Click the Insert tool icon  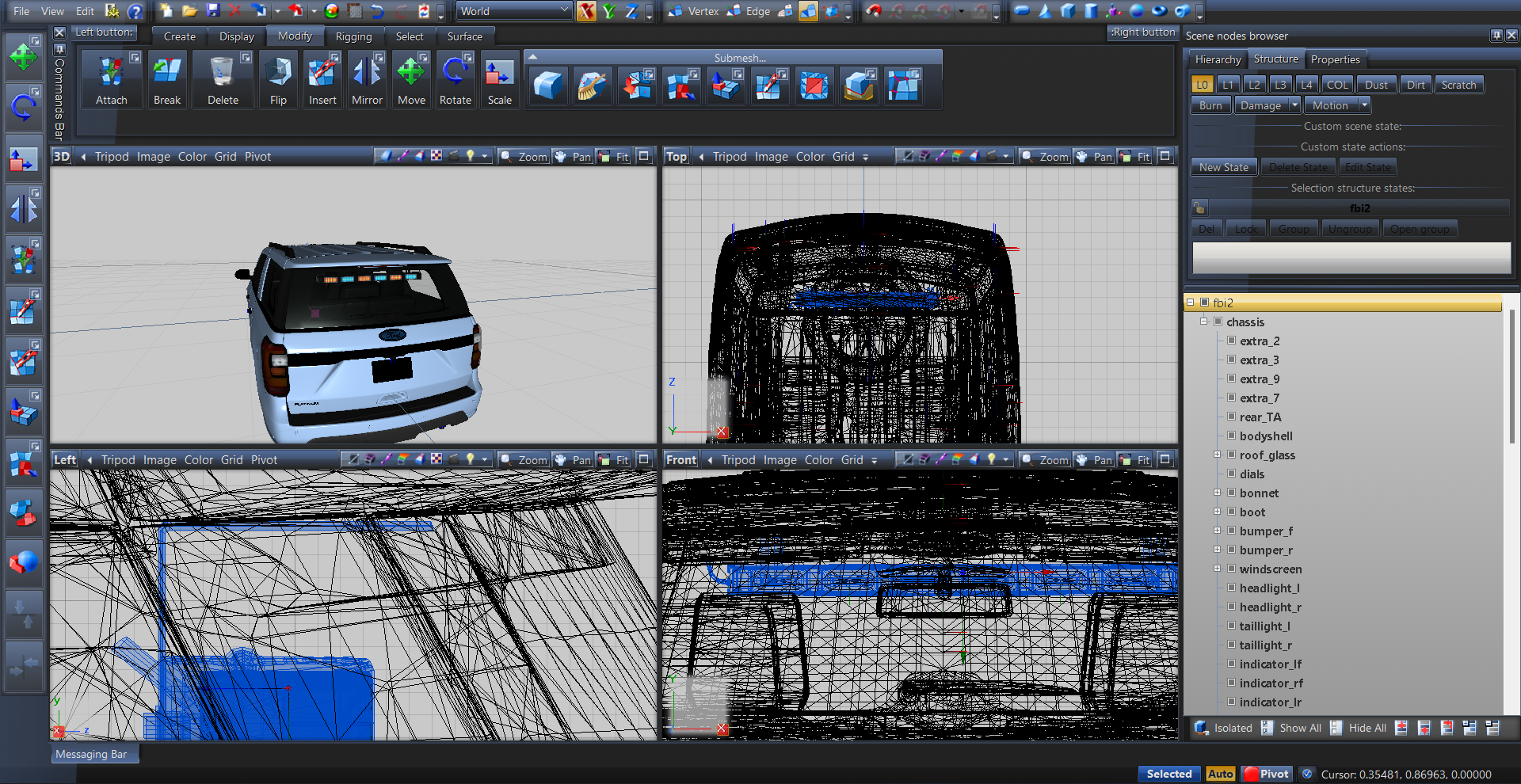coord(322,79)
